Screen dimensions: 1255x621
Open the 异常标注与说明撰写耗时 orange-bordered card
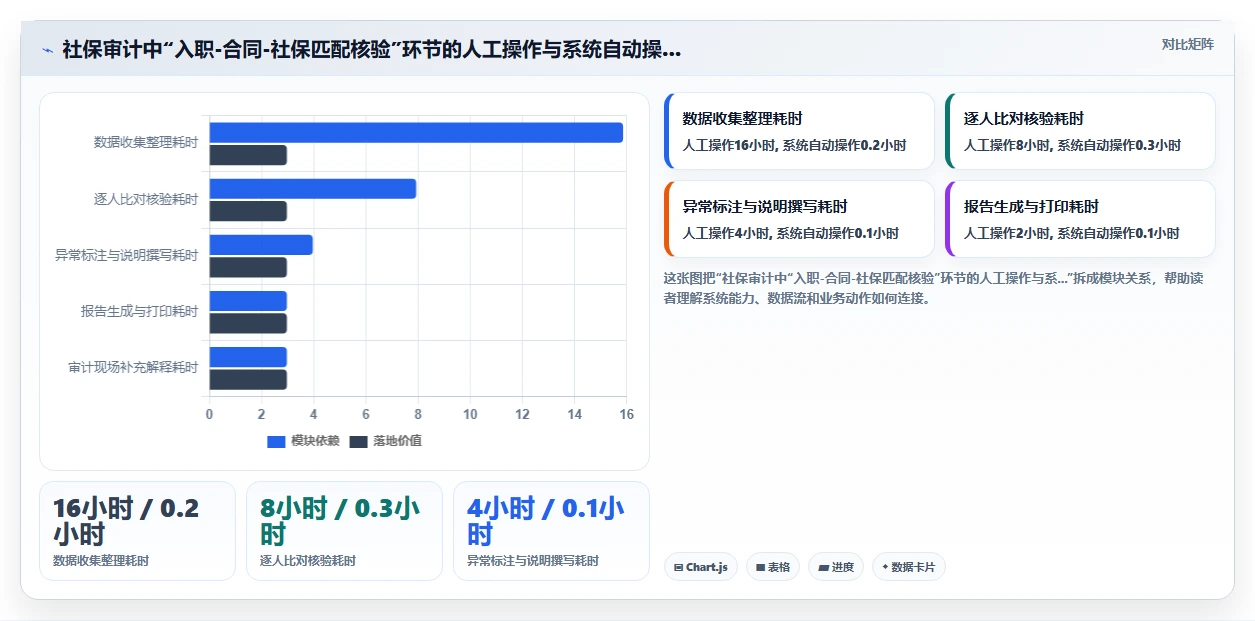pyautogui.click(x=799, y=219)
